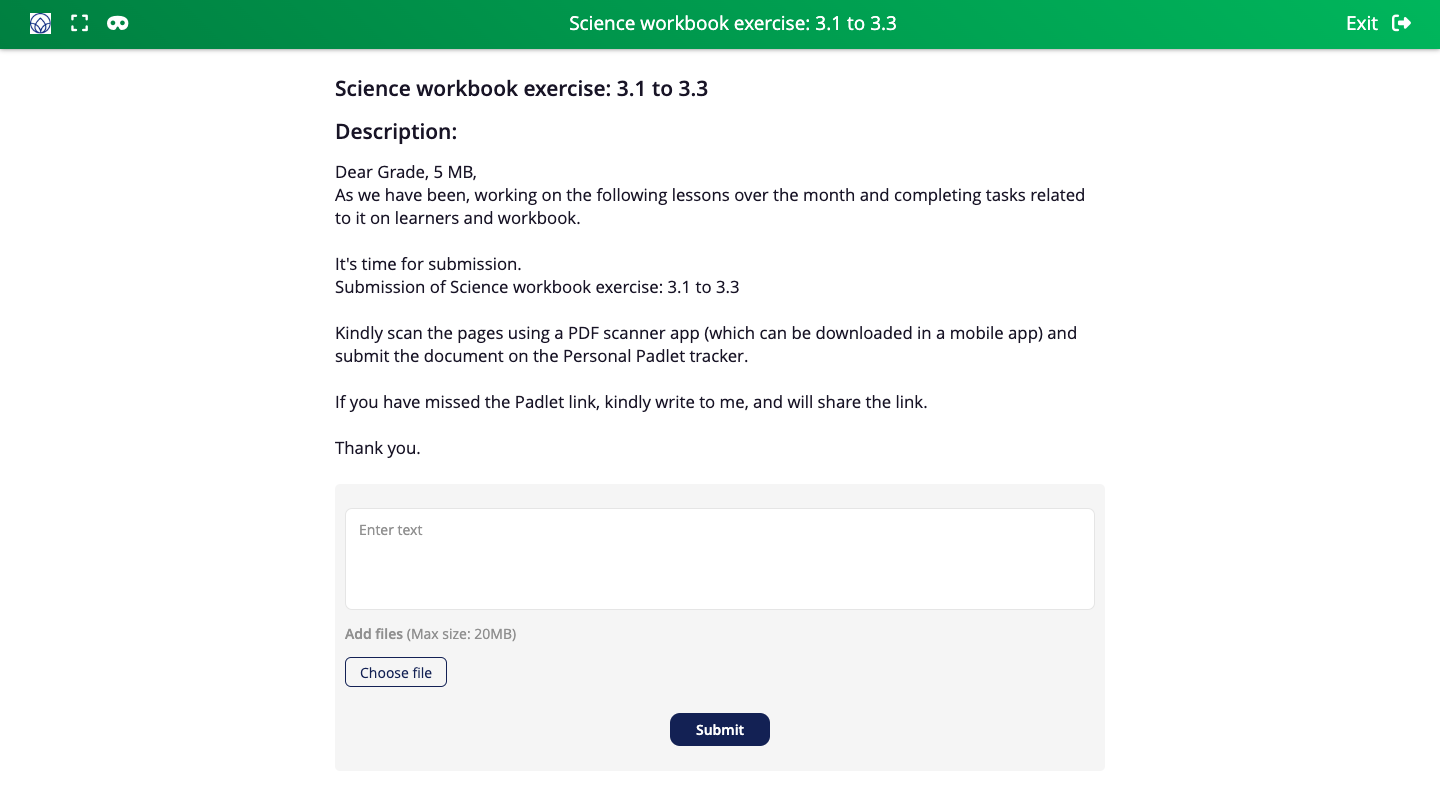
Task: Click the "Exit" text label
Action: pyautogui.click(x=1362, y=23)
